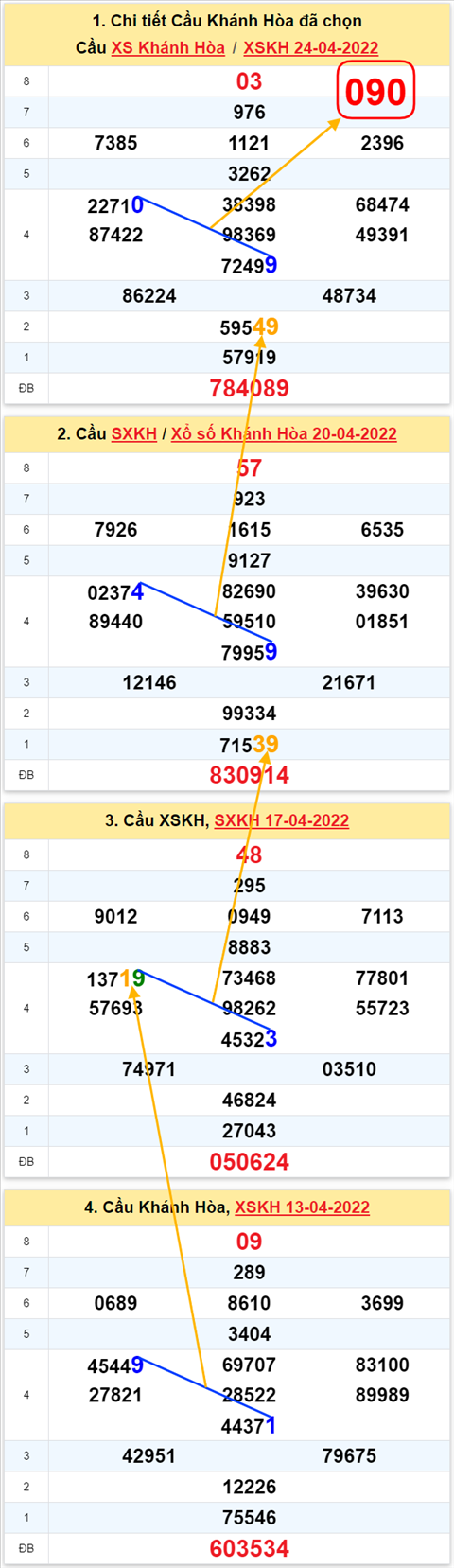Open the XSKH 13-04-2022 link

[x=303, y=1207]
